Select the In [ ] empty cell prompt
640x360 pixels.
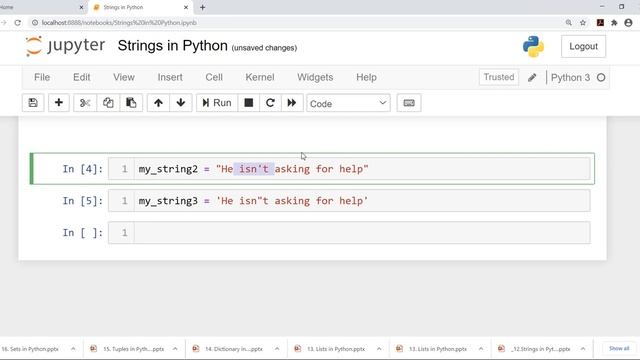coord(82,233)
